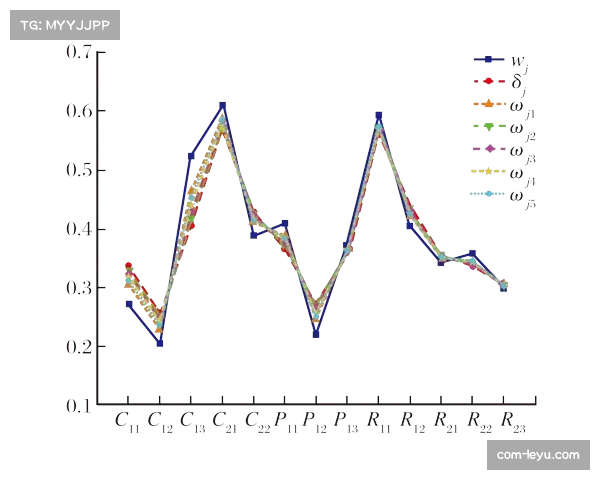The width and height of the screenshot is (600, 480).
Task: Click the magenta diamond legend marker
Action: tap(488, 148)
